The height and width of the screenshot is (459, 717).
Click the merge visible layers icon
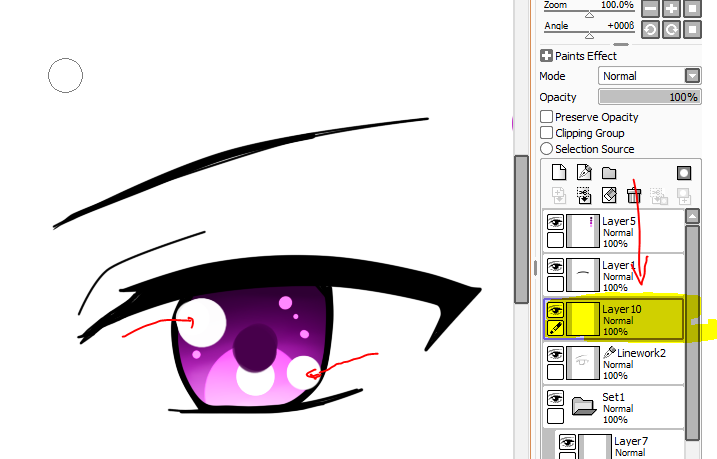[x=659, y=196]
